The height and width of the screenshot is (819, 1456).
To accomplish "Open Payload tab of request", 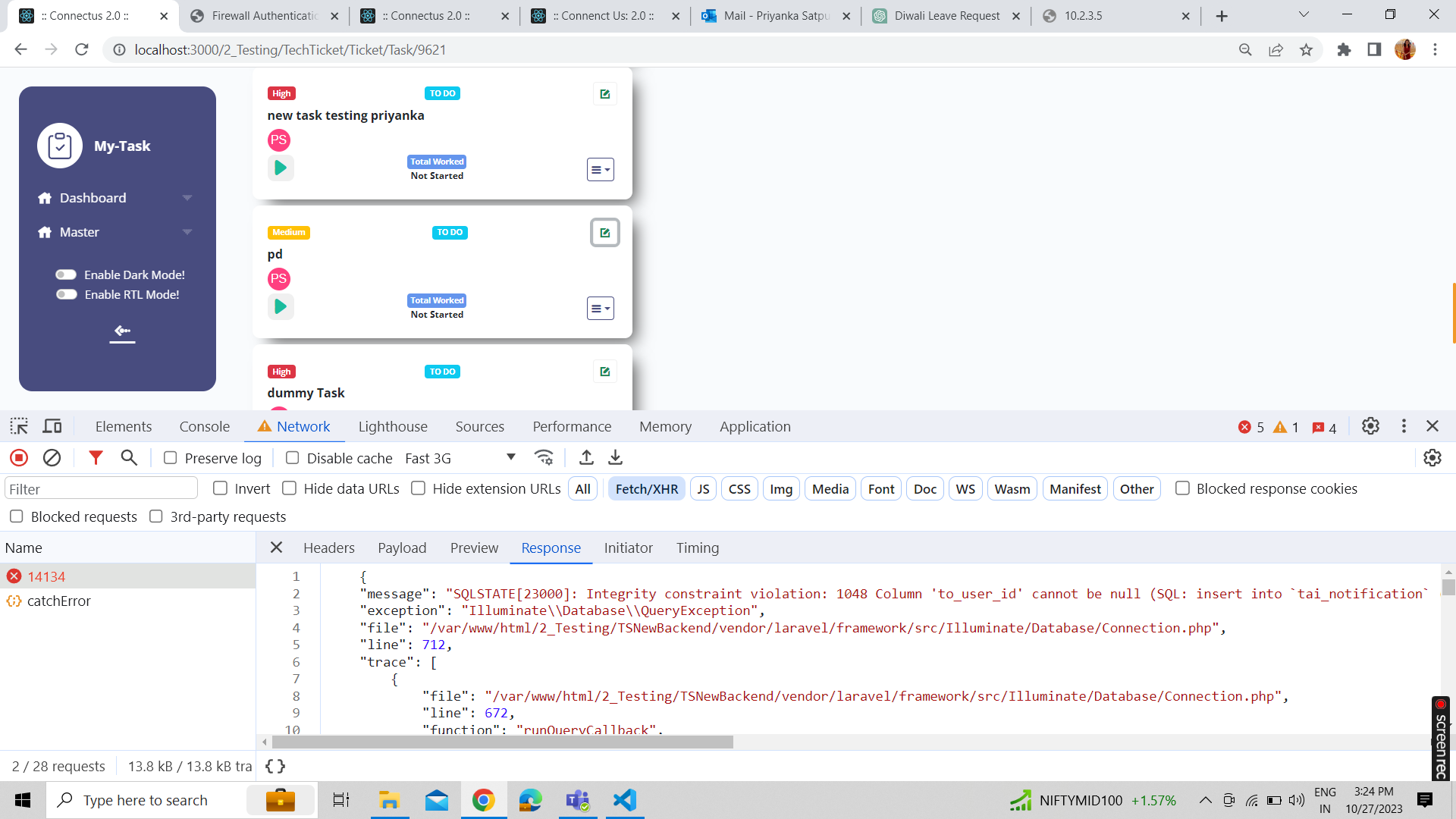I will (x=402, y=548).
